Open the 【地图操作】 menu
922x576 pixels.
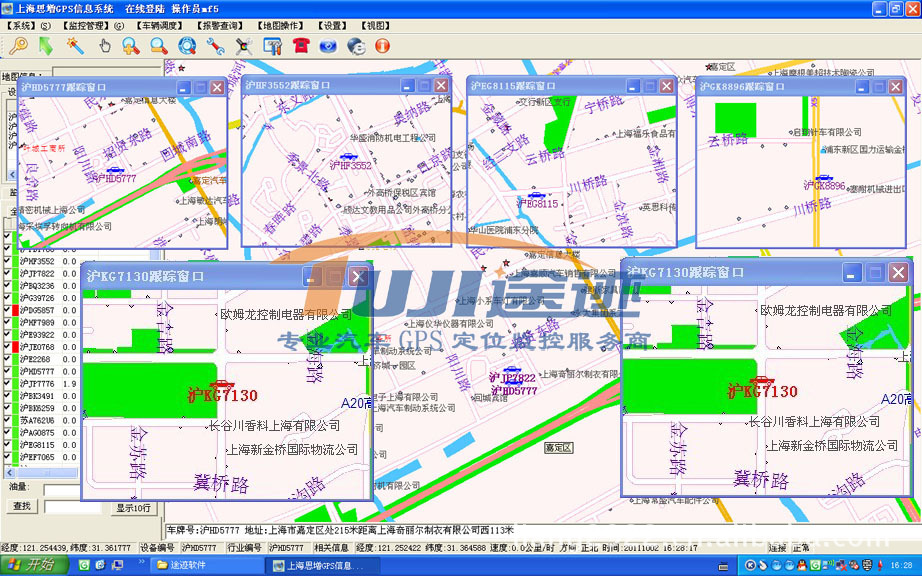(284, 25)
